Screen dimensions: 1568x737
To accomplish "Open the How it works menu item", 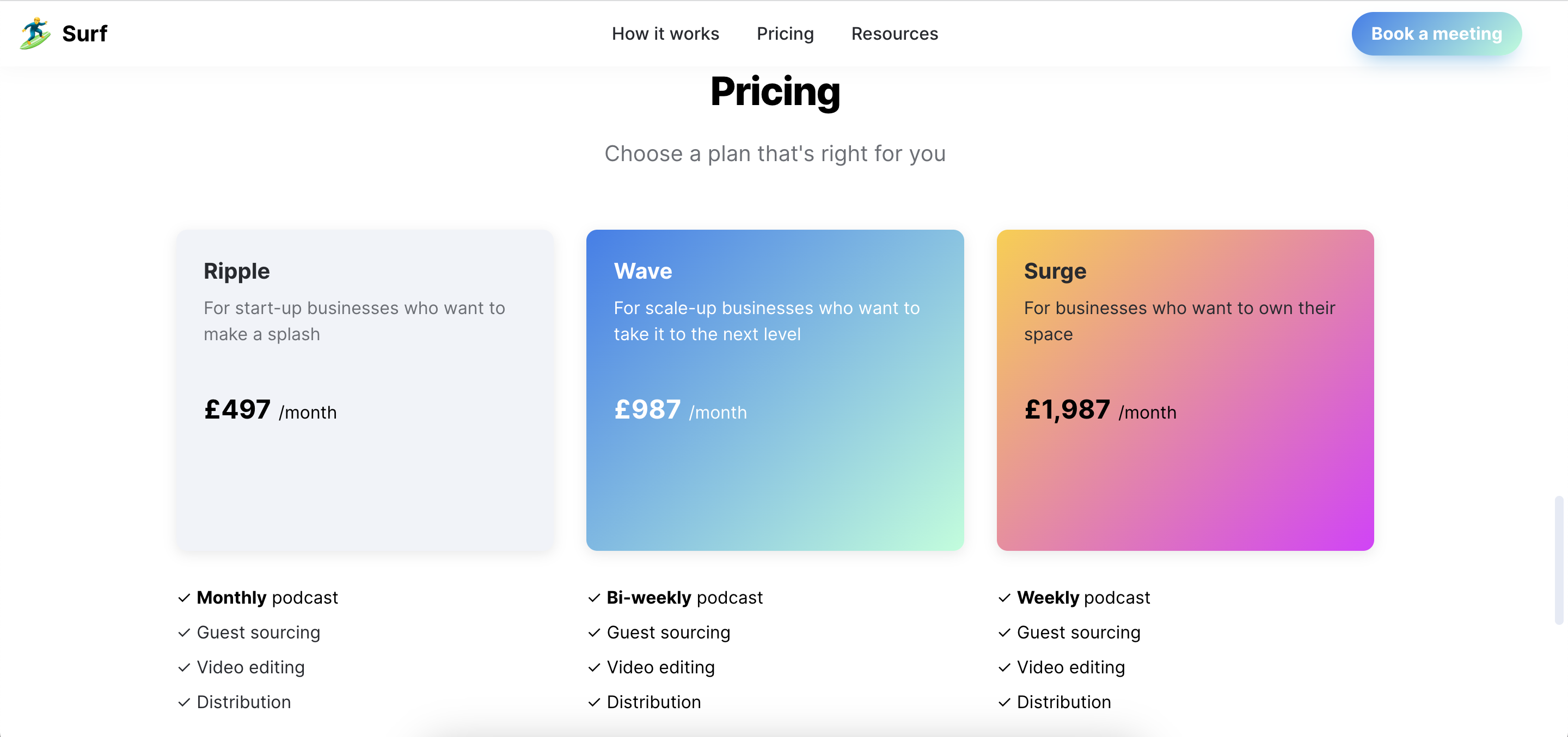I will click(665, 33).
